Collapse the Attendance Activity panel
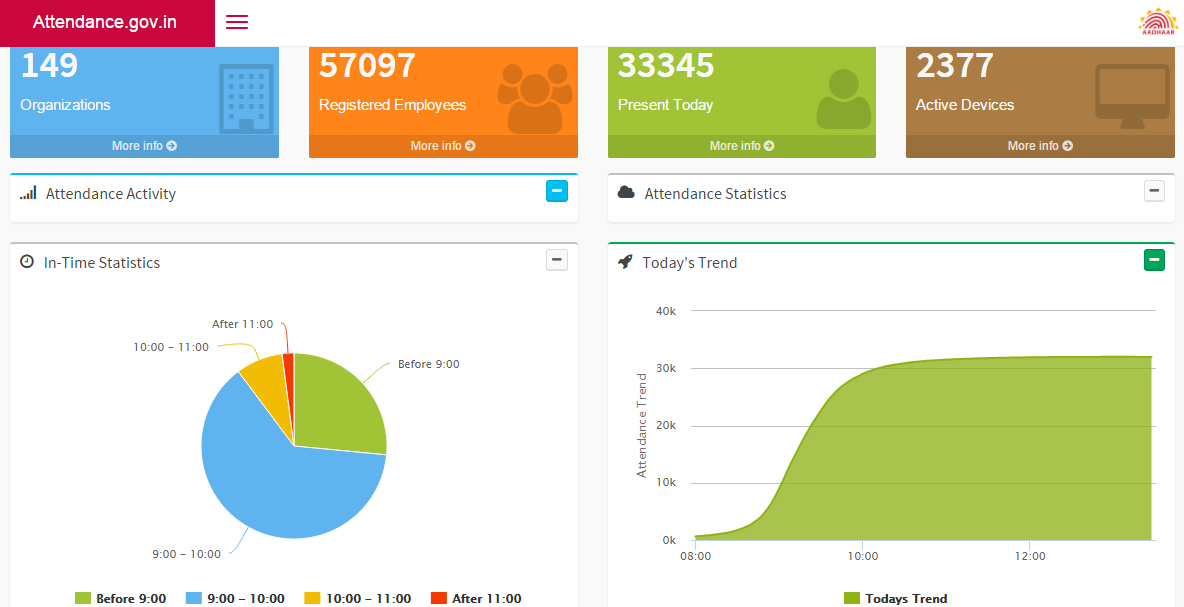The width and height of the screenshot is (1184, 607). 557,190
